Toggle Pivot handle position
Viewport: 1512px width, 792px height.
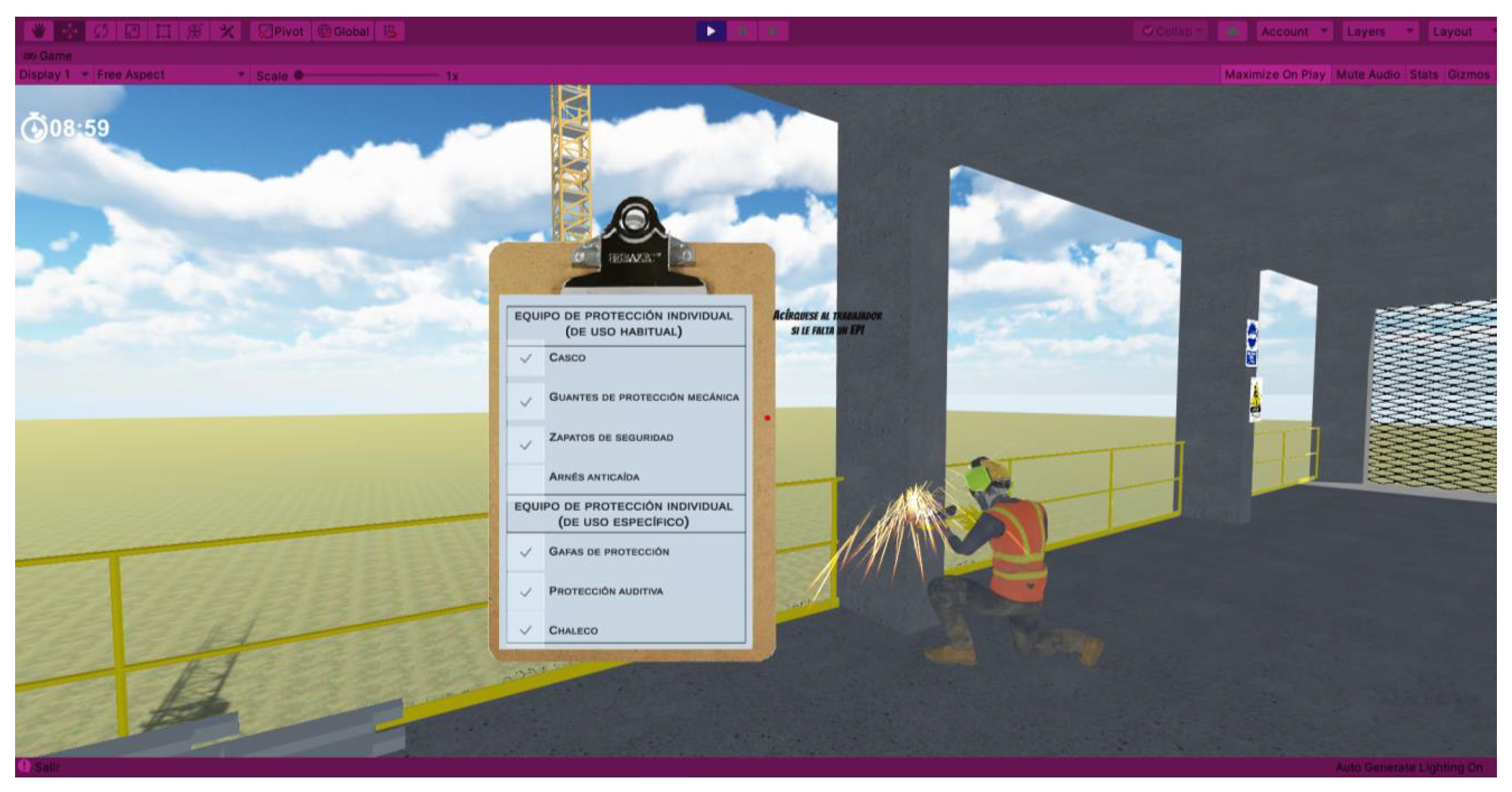coord(281,31)
